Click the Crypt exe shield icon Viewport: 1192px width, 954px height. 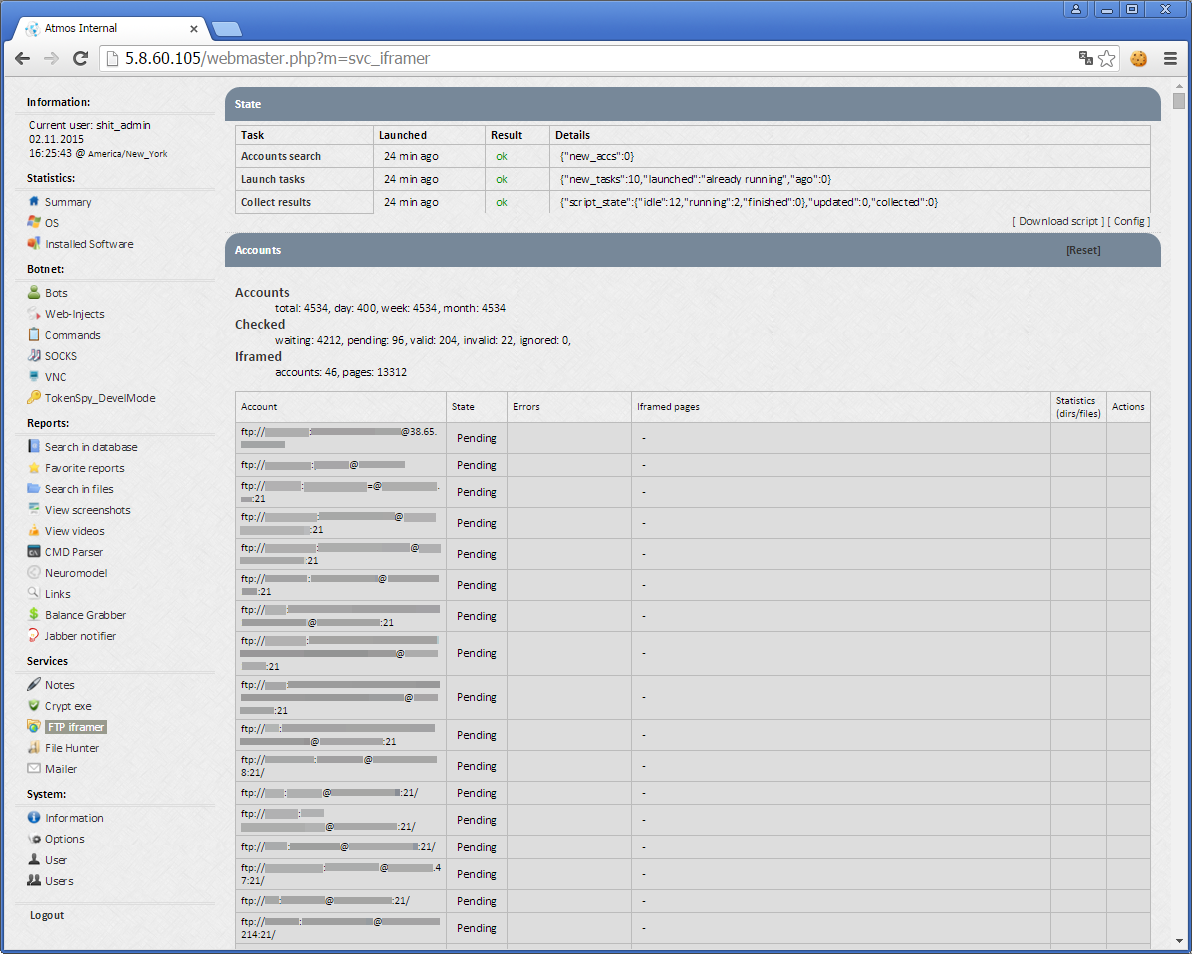[33, 705]
